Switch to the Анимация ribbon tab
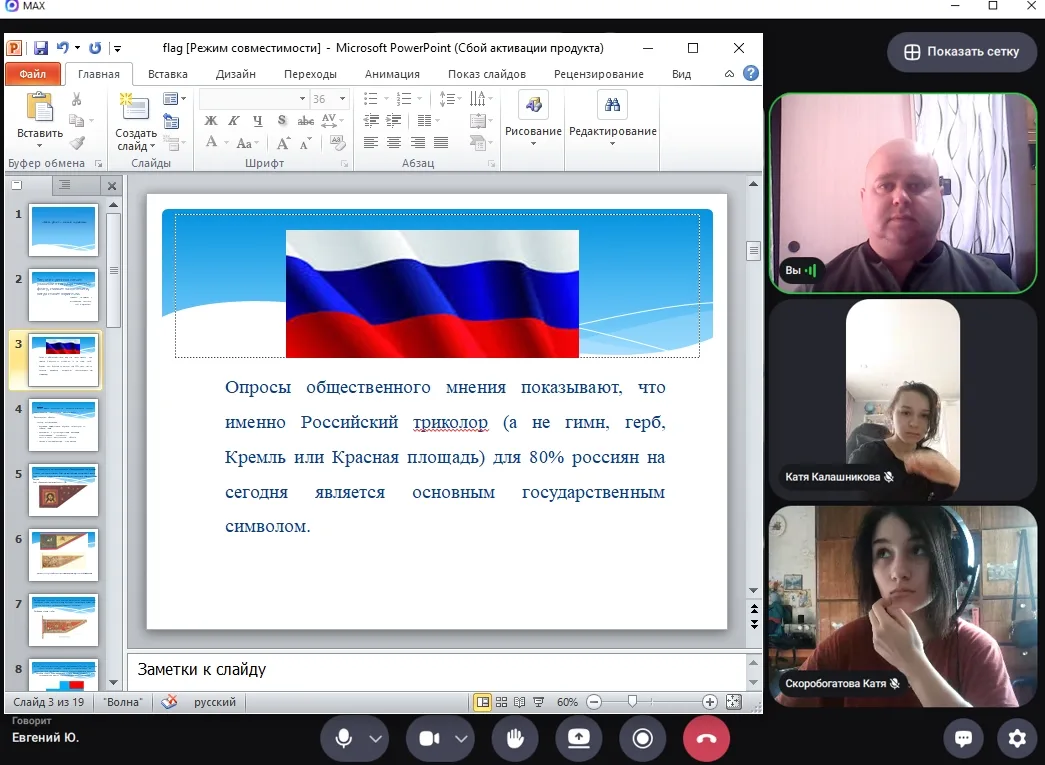Viewport: 1045px width, 765px height. (392, 74)
